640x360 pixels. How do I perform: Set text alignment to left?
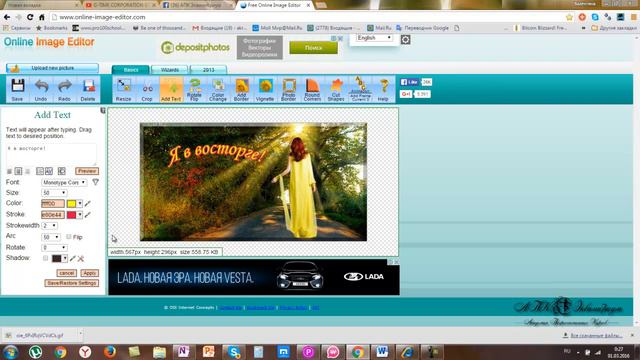9,171
